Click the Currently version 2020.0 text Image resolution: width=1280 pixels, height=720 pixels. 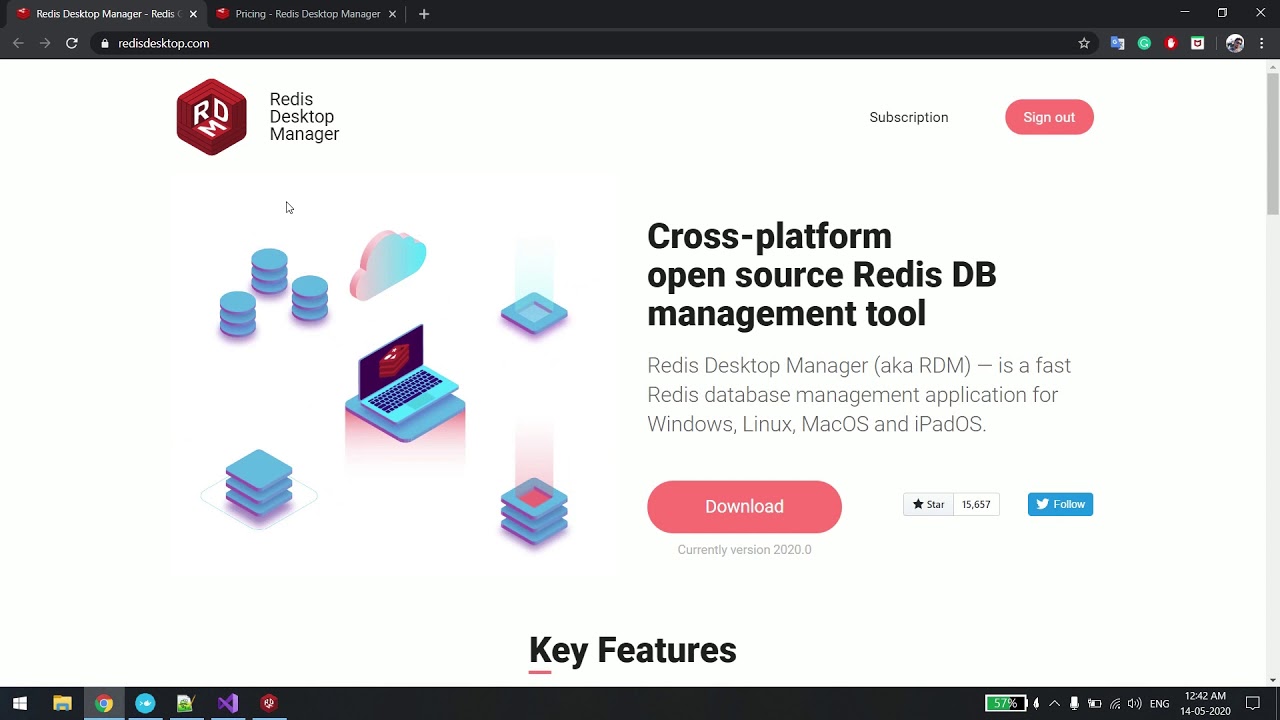(x=744, y=550)
